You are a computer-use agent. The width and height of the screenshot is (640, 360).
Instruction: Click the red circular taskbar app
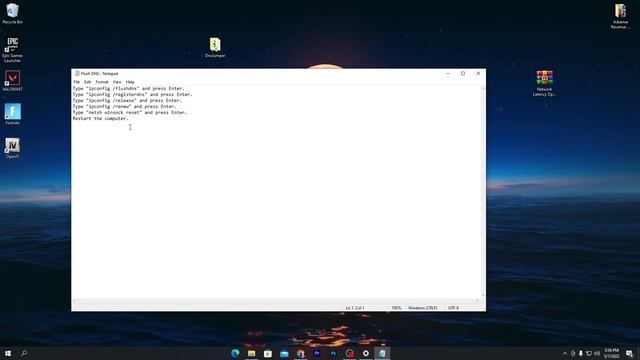point(349,353)
